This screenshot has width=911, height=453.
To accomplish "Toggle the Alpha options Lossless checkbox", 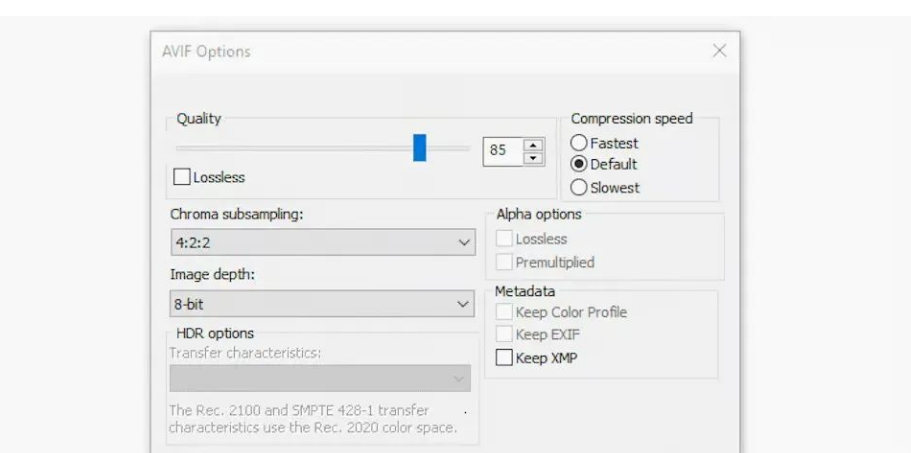I will pos(505,239).
